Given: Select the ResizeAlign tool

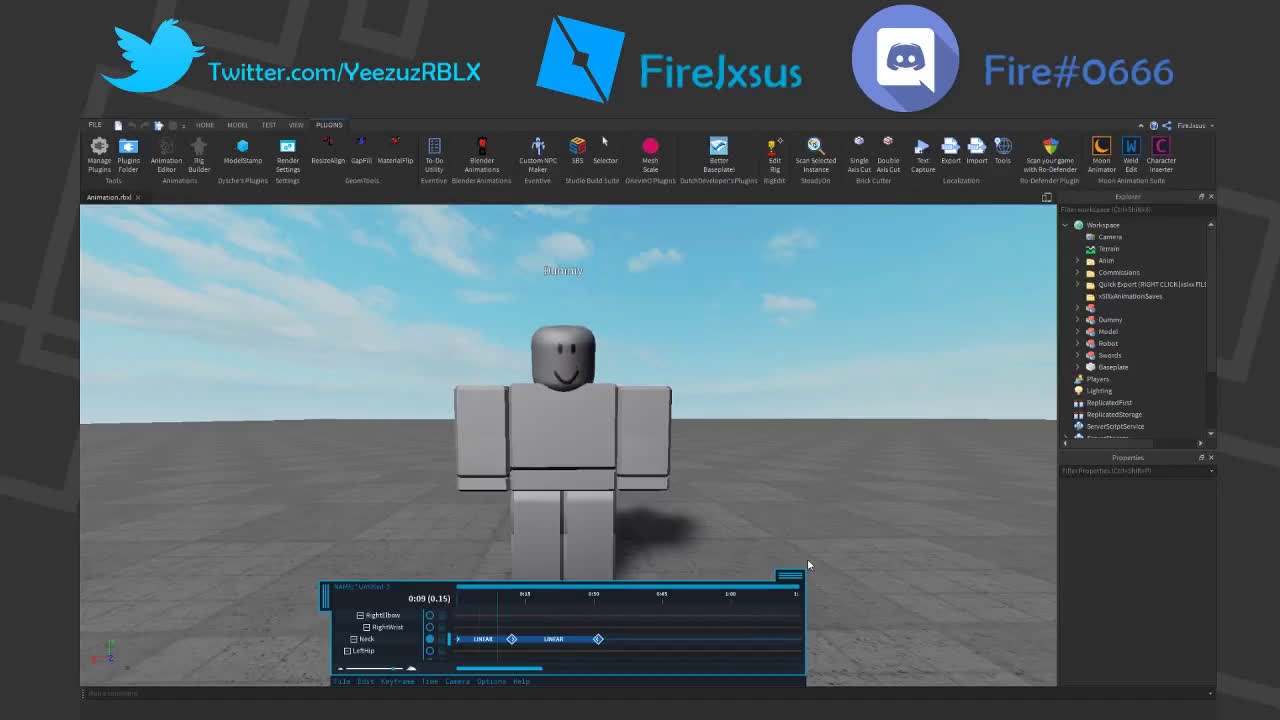Looking at the screenshot, I should click(x=327, y=150).
